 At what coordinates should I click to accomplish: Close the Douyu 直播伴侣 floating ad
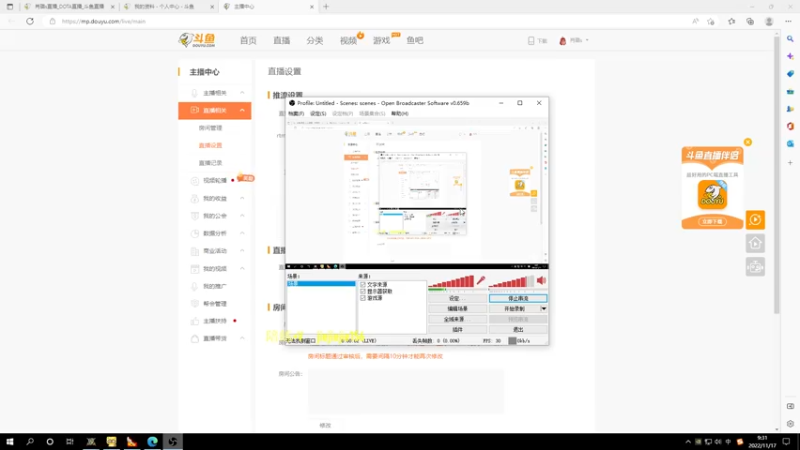[x=747, y=142]
